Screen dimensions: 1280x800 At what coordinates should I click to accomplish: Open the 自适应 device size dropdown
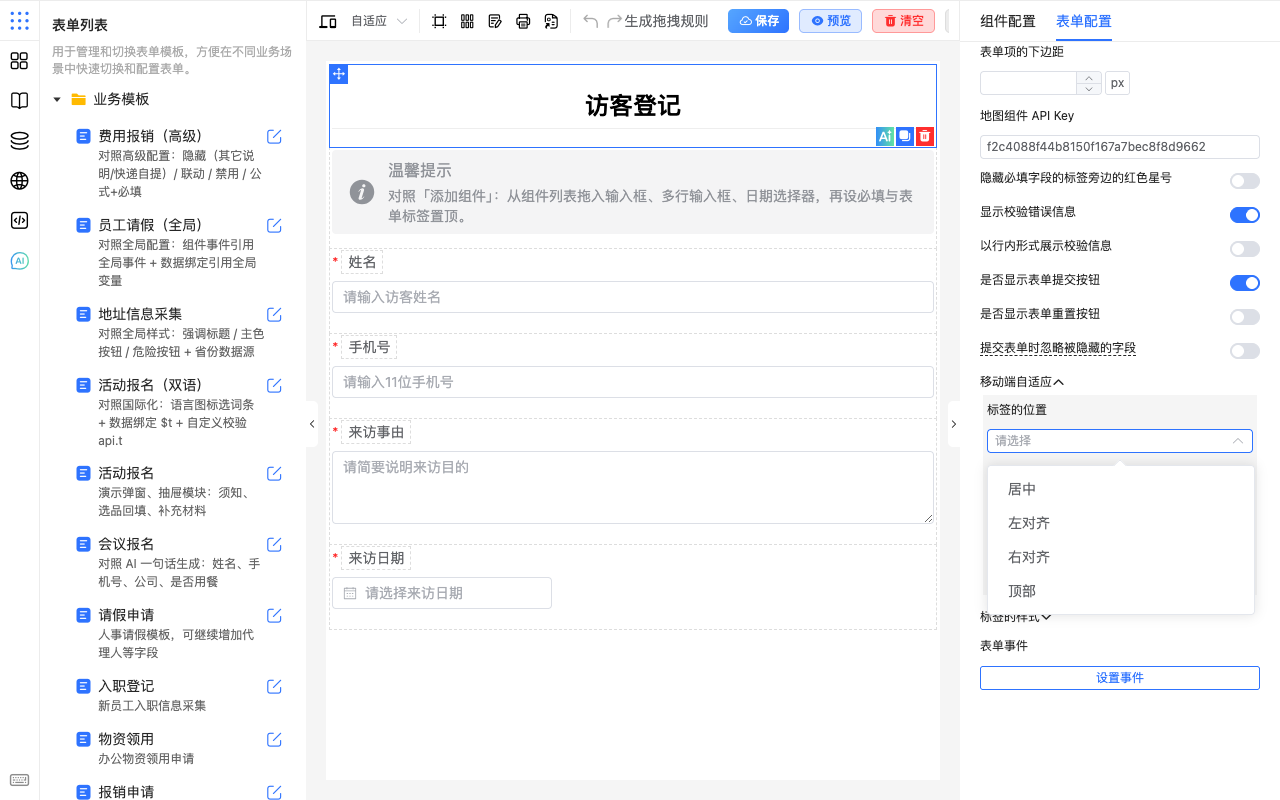click(x=379, y=21)
